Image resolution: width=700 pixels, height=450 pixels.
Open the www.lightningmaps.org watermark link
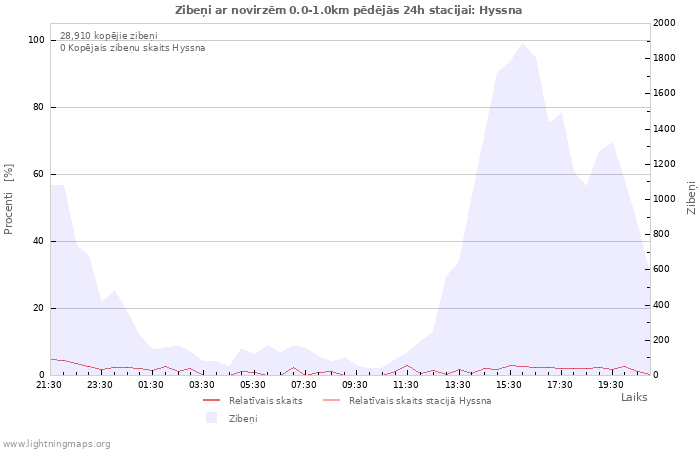click(56, 443)
